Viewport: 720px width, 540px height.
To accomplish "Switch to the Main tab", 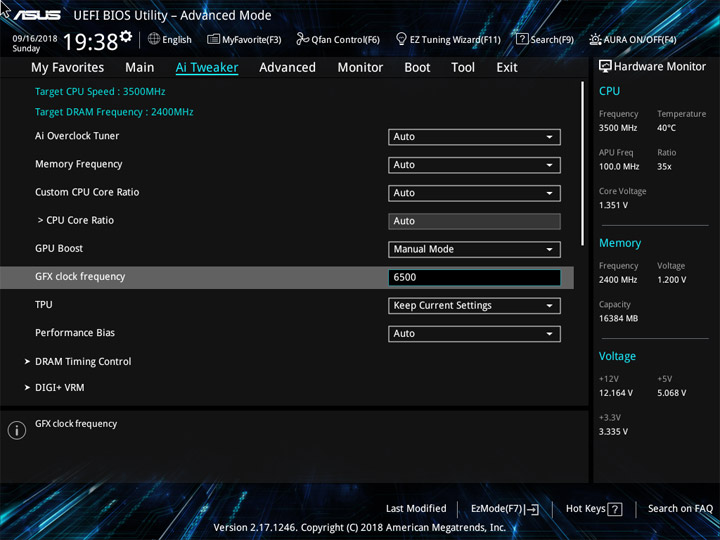I will 140,68.
